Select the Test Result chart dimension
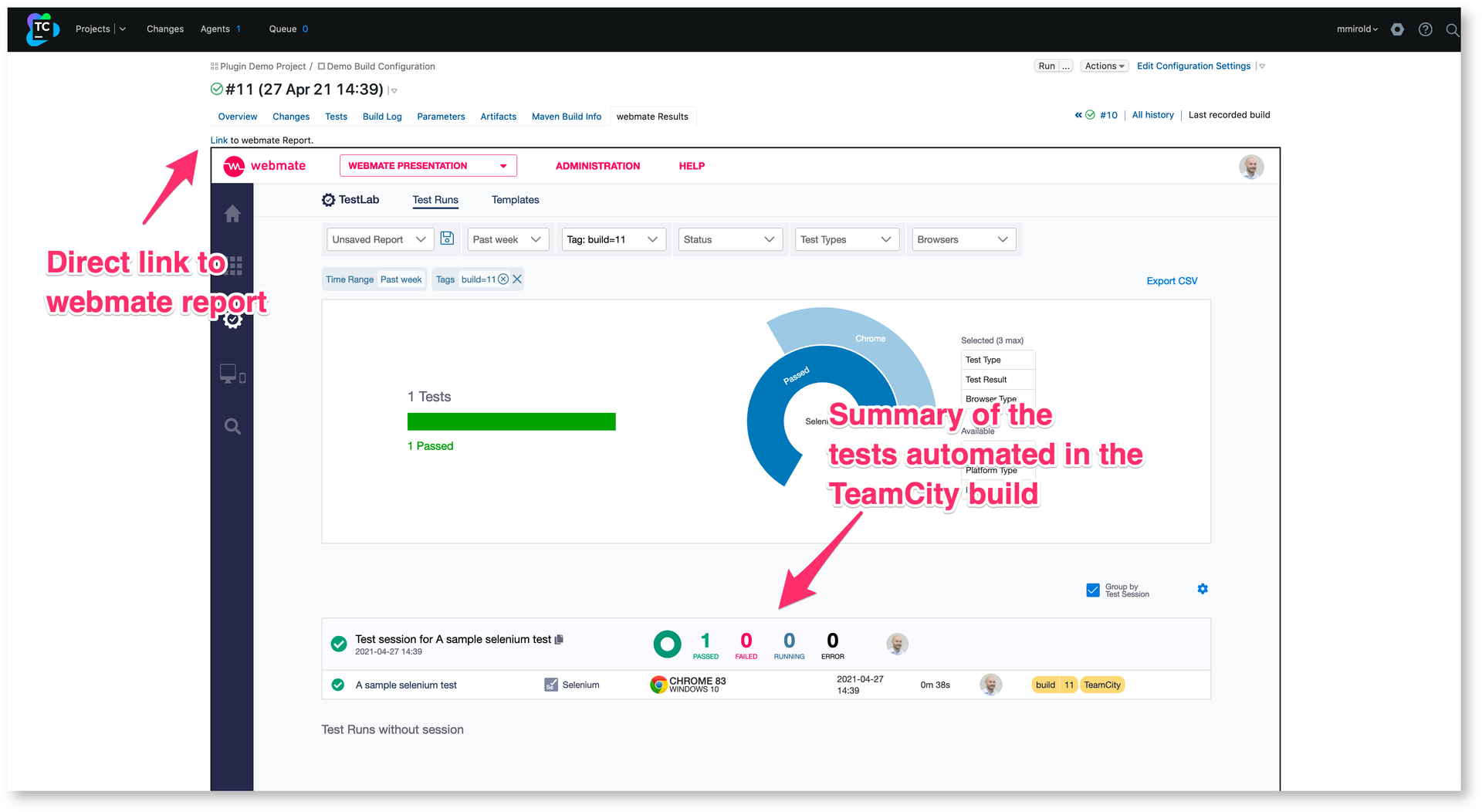 coord(997,380)
